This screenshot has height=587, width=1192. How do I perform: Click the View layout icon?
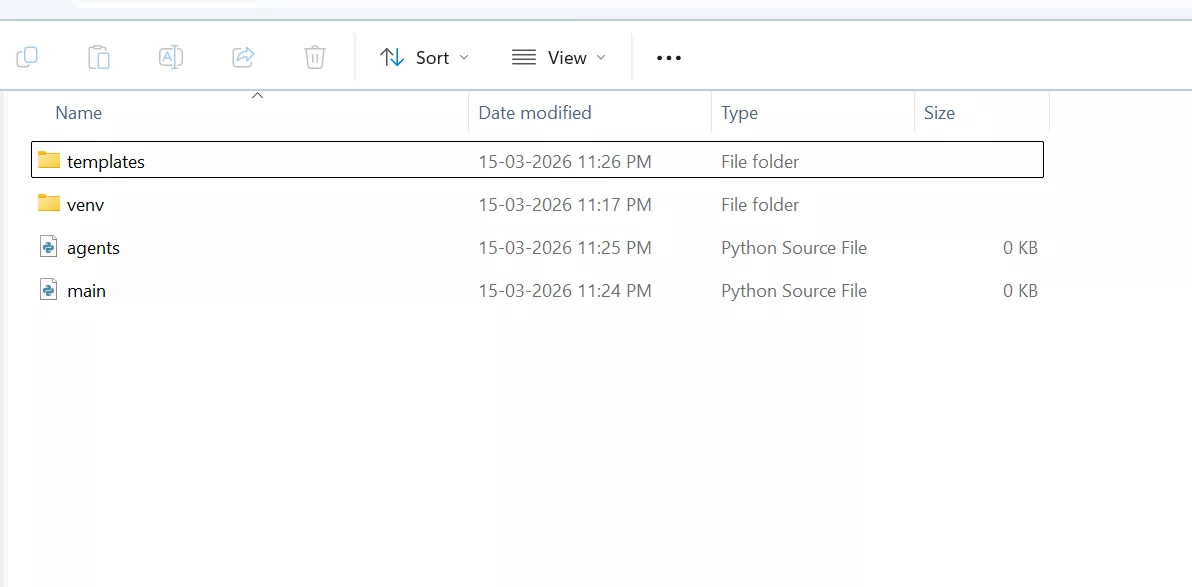(x=523, y=57)
